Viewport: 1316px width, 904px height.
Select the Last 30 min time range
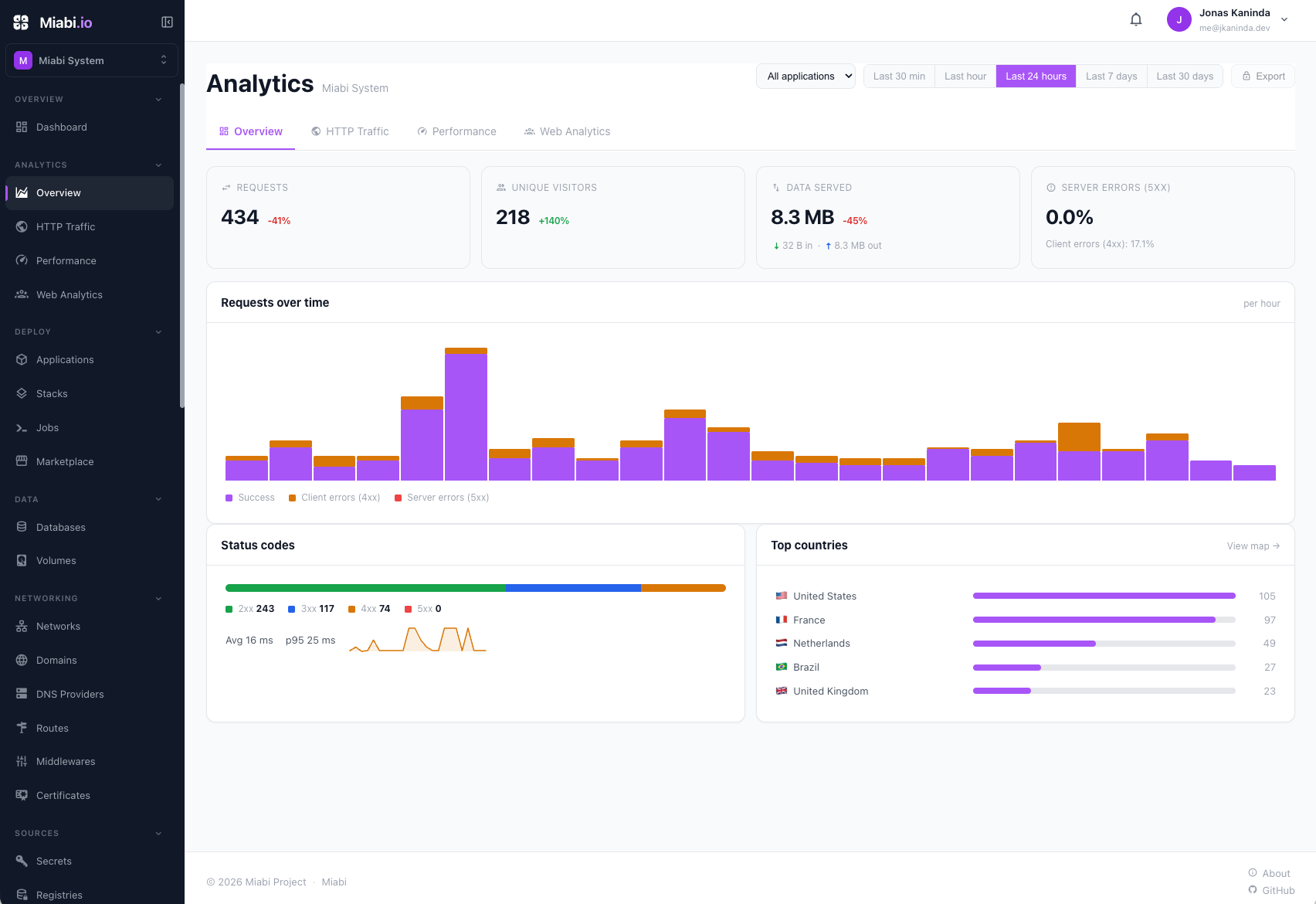(x=899, y=76)
